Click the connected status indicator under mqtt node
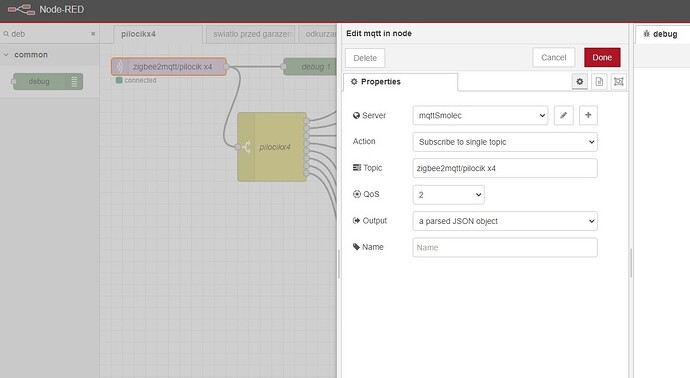 (136, 81)
